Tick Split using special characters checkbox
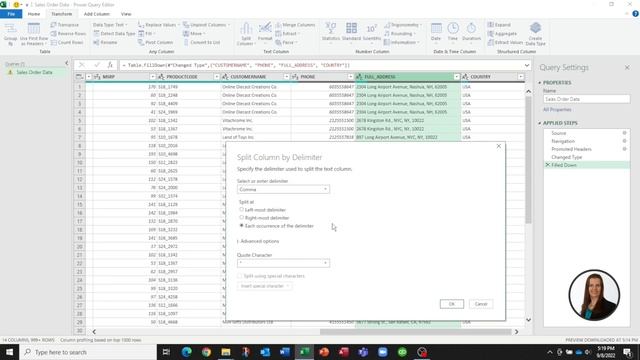Image resolution: width=640 pixels, height=360 pixels. 240,276
